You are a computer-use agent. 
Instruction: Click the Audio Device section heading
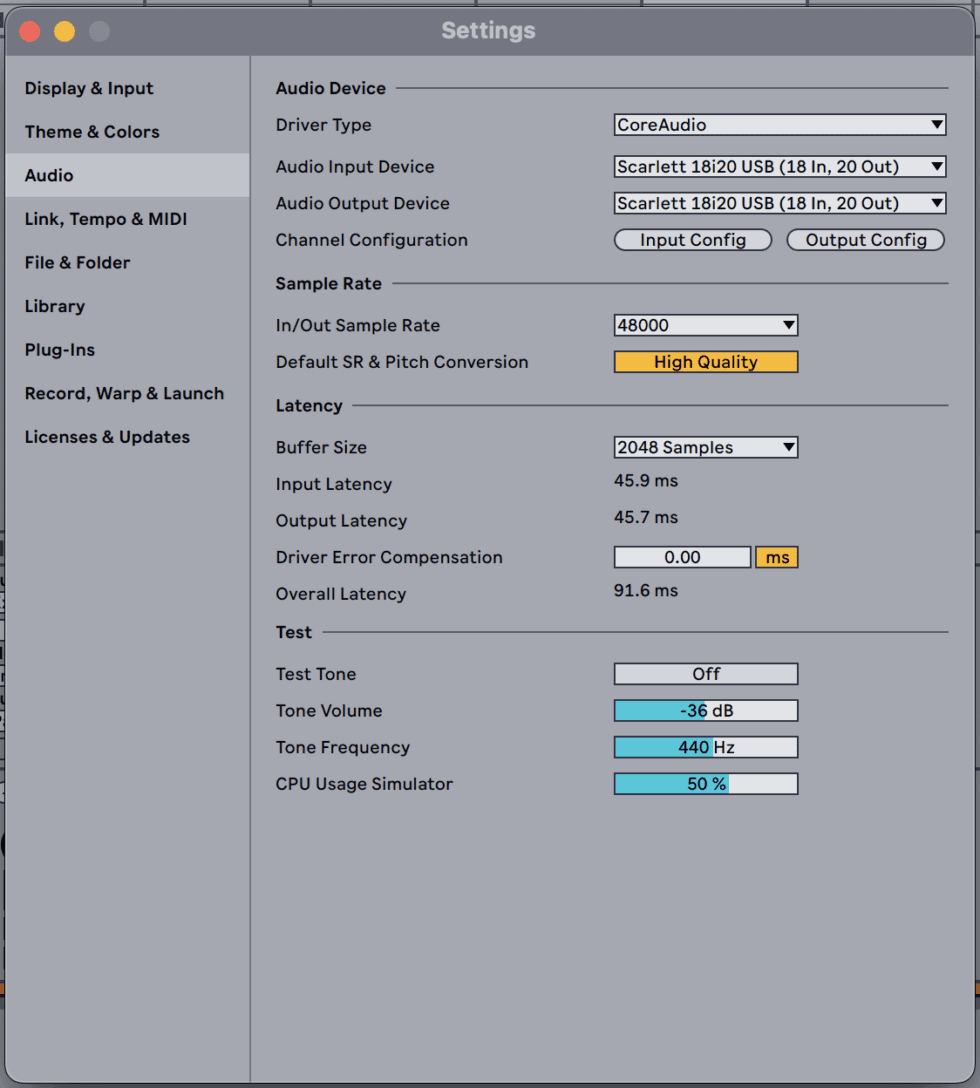(330, 88)
